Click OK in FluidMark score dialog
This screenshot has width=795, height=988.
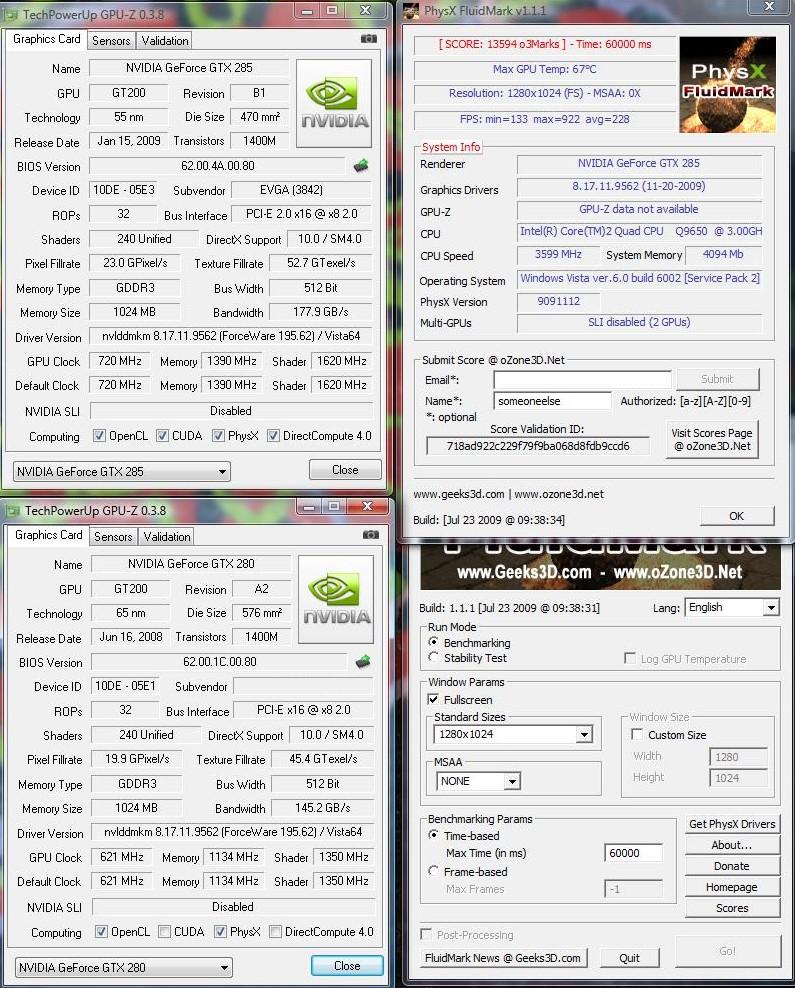(x=736, y=516)
